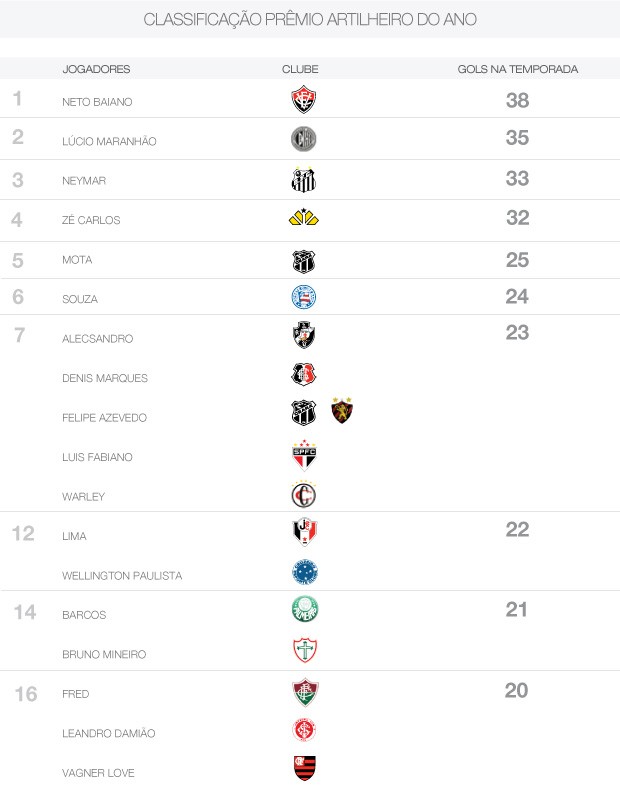The width and height of the screenshot is (620, 797).
Task: Click the Internacional crest beside Leandro Damião
Action: pos(304,730)
